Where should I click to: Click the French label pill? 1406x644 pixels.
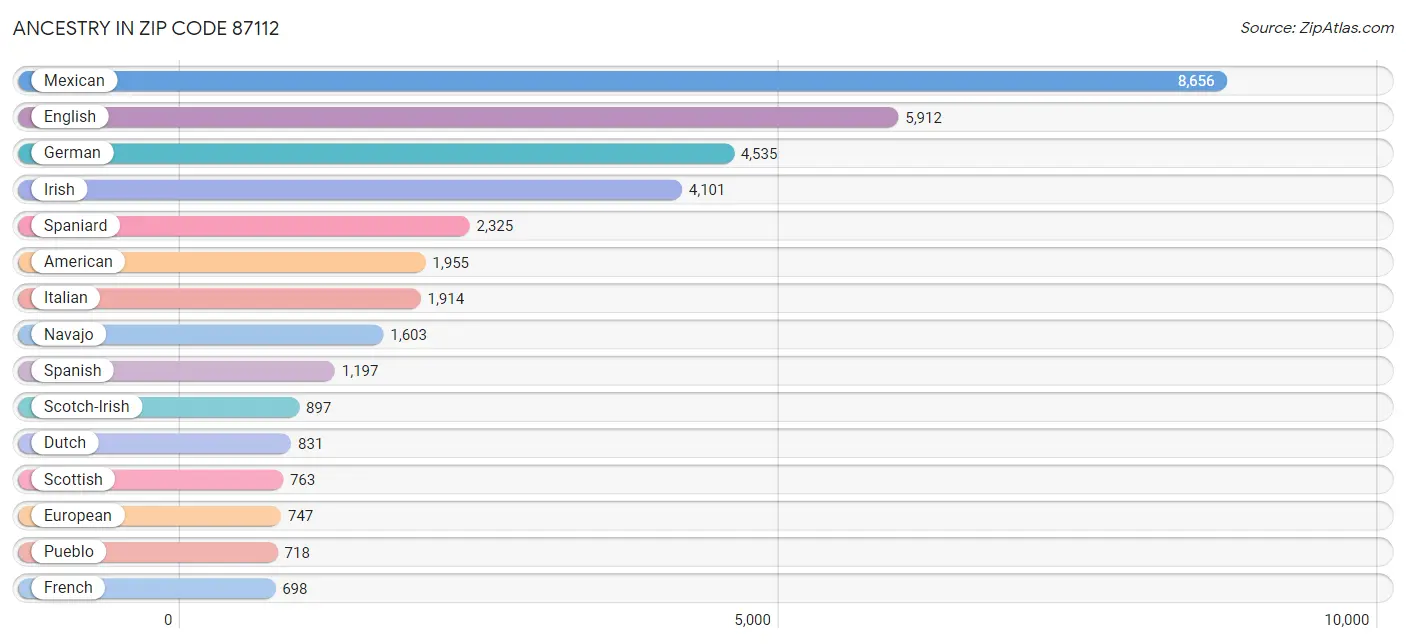68,588
